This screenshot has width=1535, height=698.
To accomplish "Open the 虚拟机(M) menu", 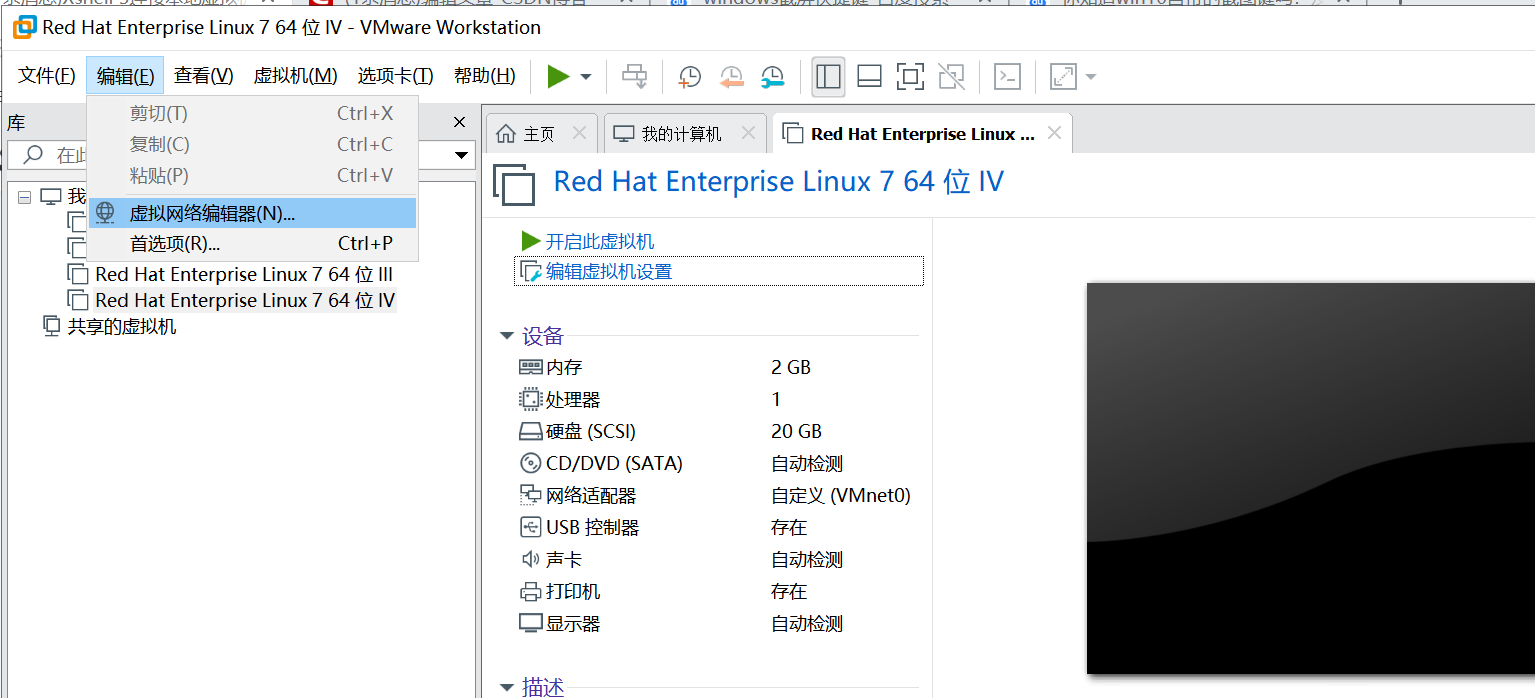I will (x=296, y=76).
